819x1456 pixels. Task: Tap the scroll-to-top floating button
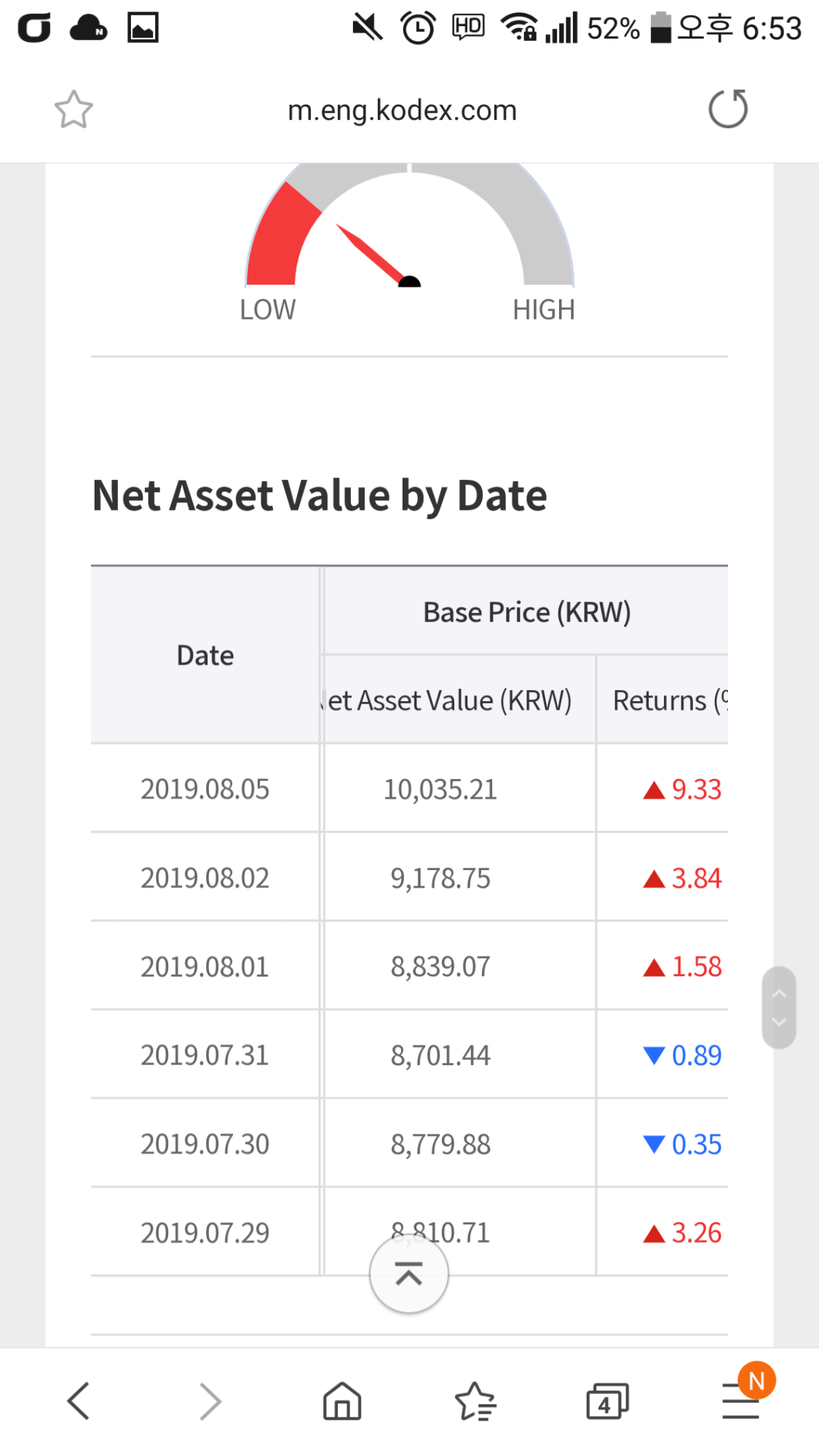point(408,1274)
